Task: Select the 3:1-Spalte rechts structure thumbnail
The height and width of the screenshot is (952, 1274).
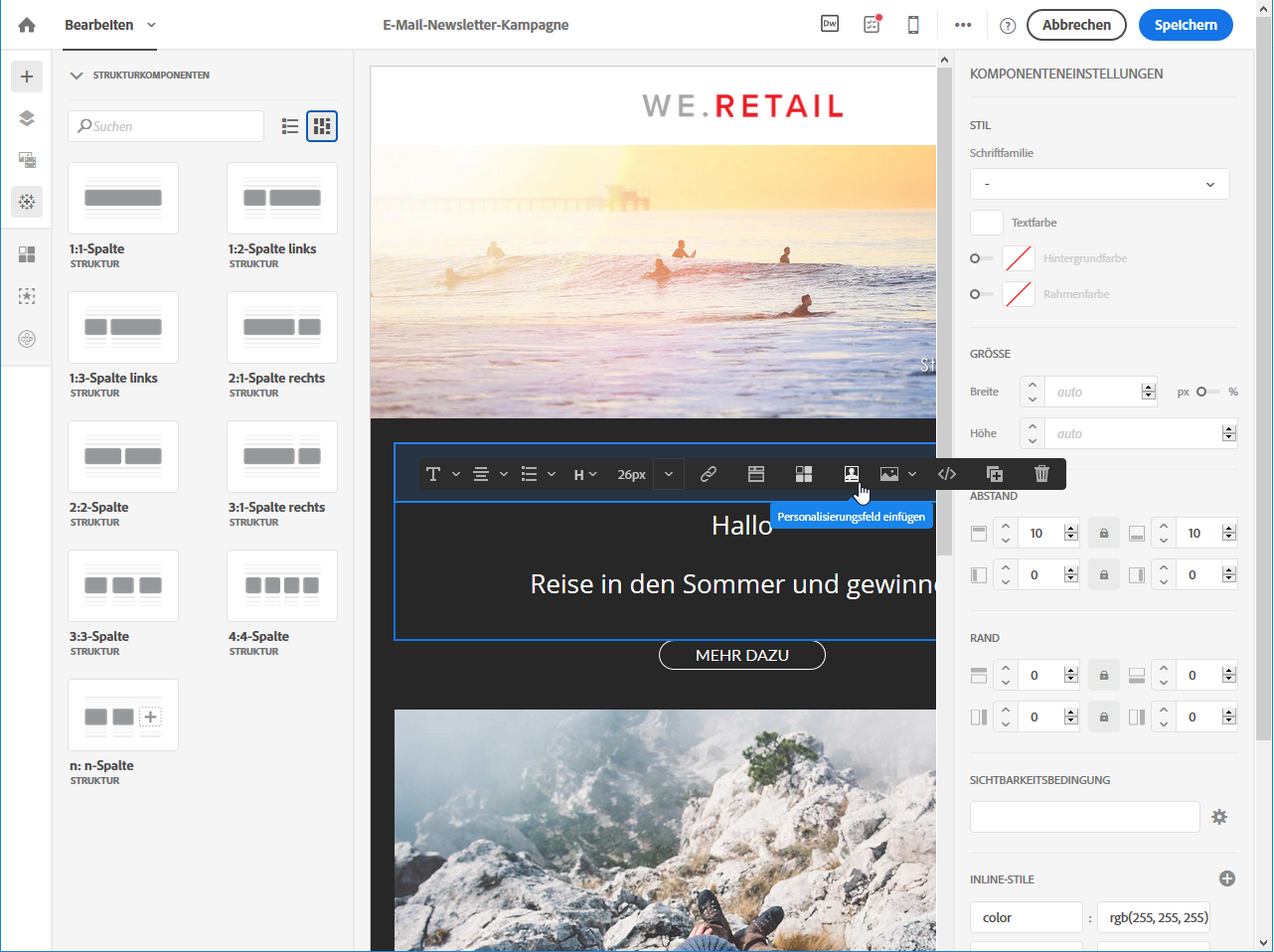Action: click(x=282, y=456)
